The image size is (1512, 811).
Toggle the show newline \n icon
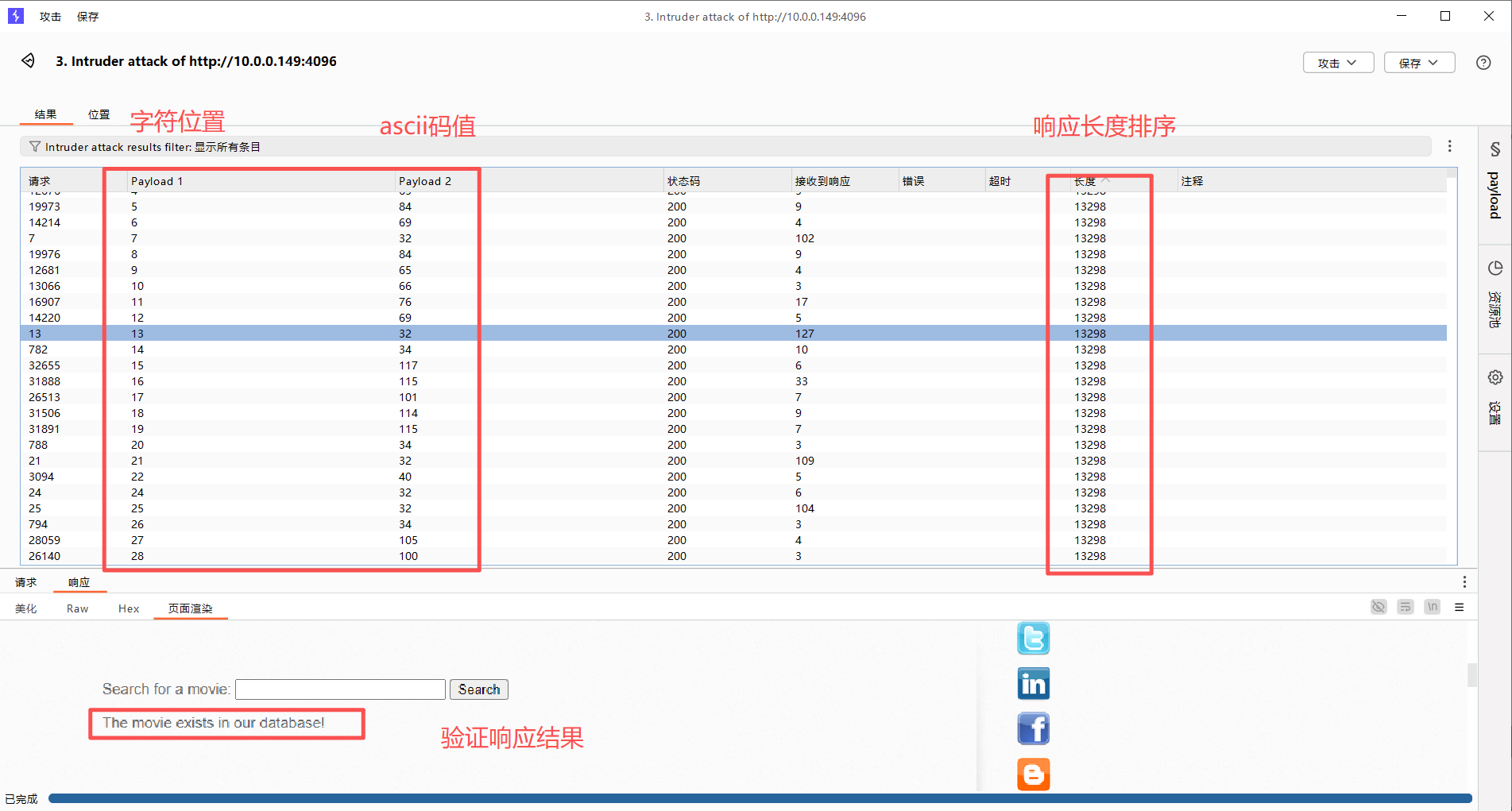coord(1432,607)
